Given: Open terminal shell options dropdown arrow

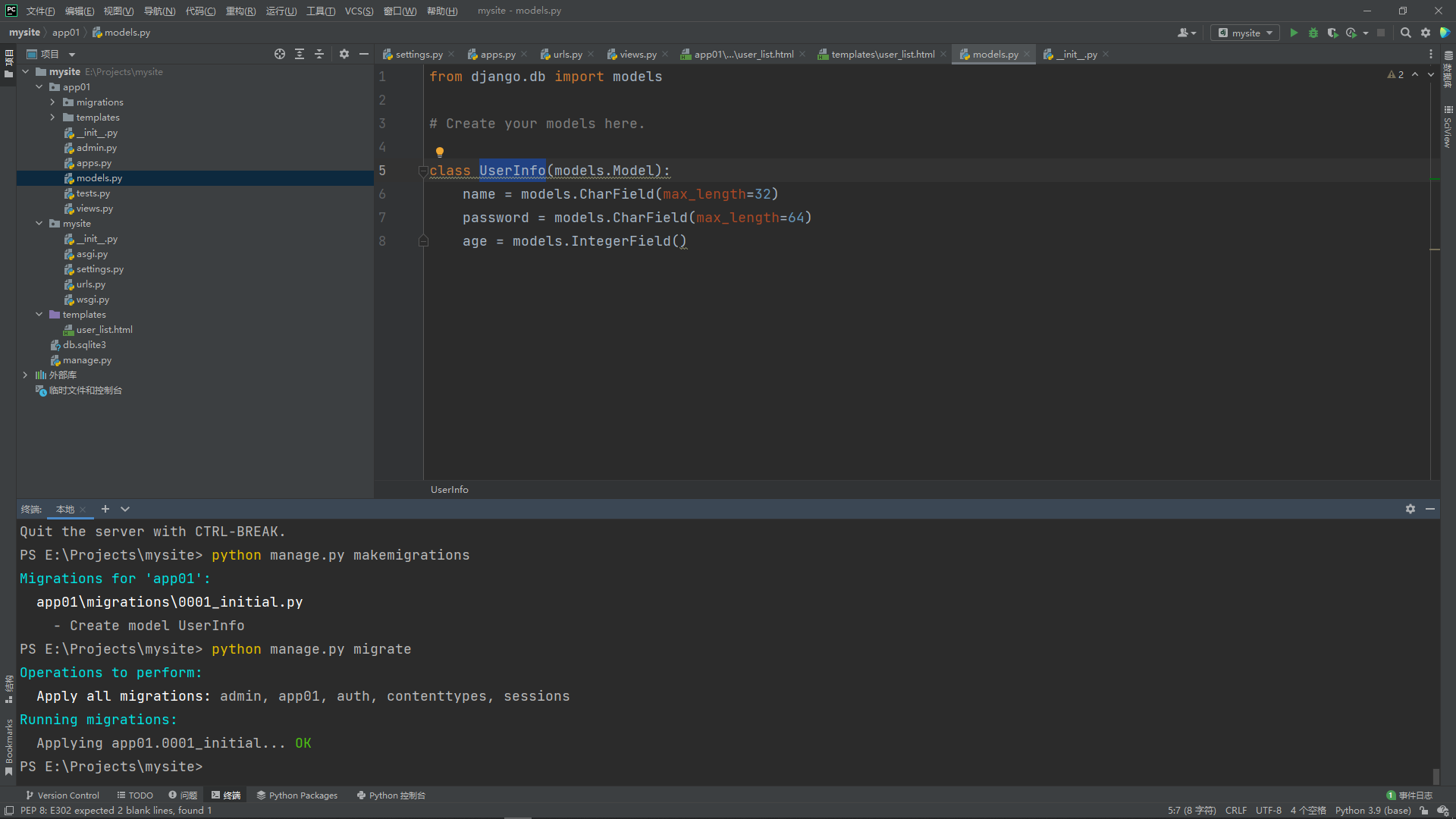Looking at the screenshot, I should point(125,509).
